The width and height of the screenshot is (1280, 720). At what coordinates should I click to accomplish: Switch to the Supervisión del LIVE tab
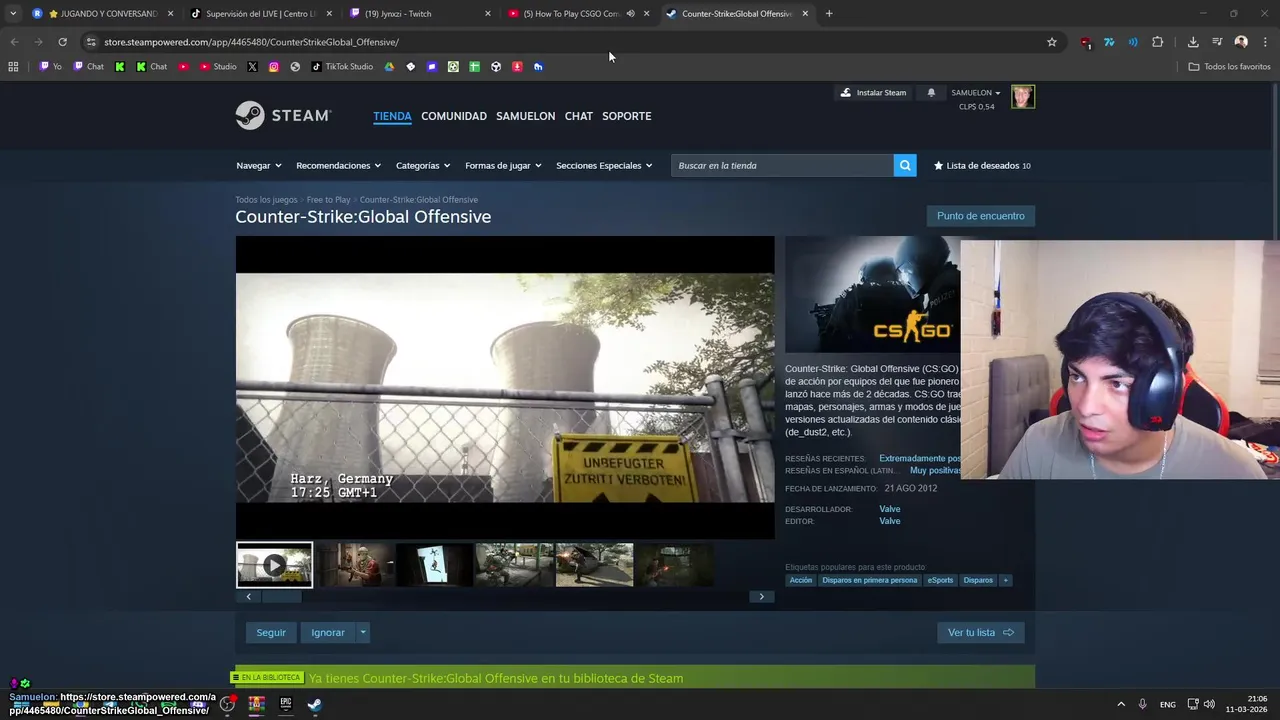point(262,14)
